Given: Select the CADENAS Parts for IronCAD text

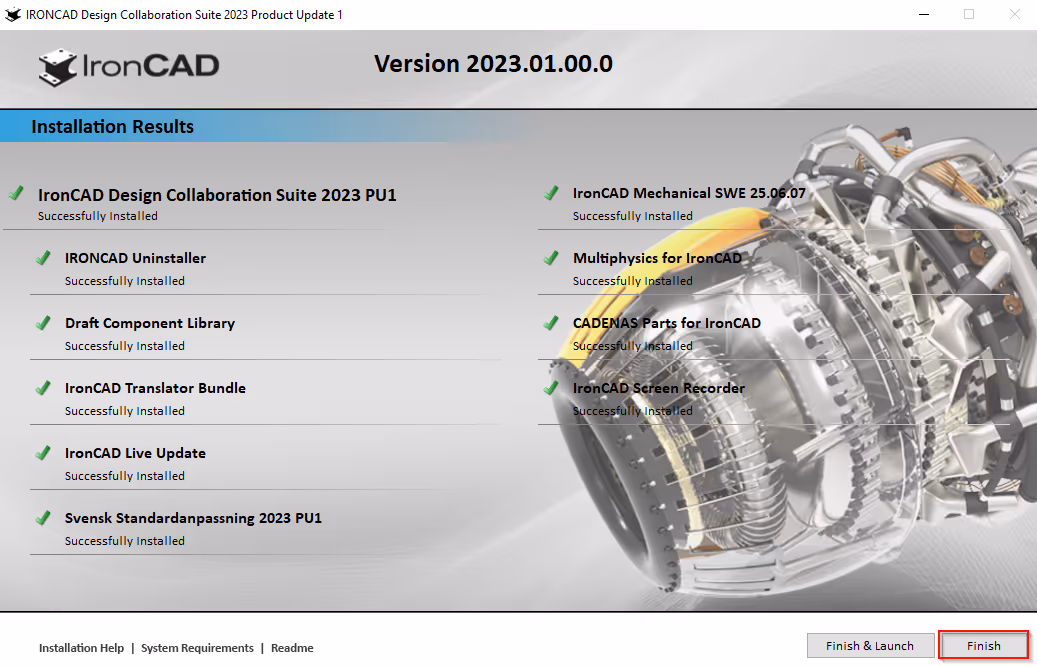Looking at the screenshot, I should point(667,323).
